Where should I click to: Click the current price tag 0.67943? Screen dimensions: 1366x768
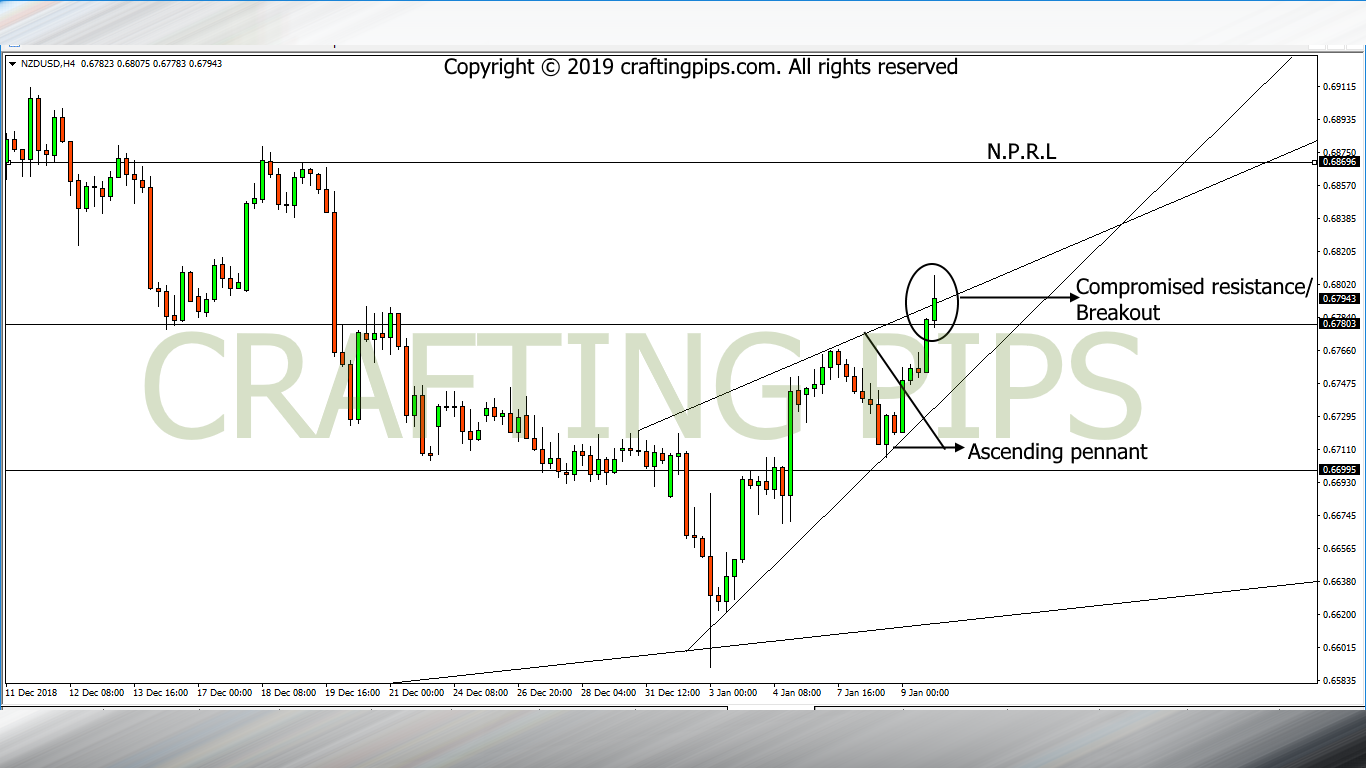pos(1338,298)
